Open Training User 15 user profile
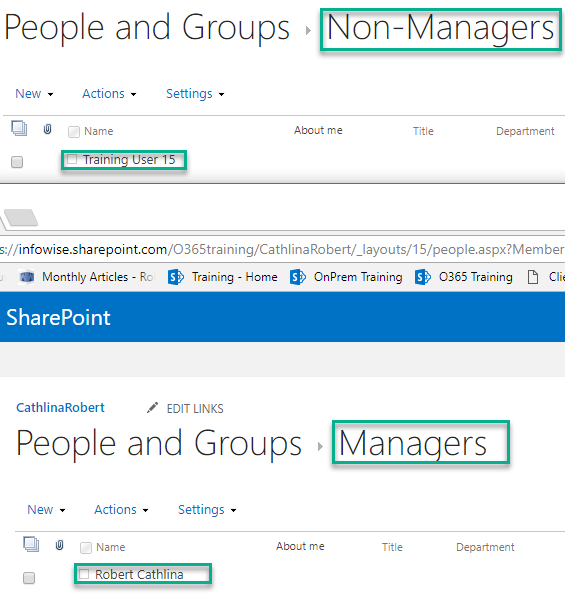565x595 pixels. [129, 160]
